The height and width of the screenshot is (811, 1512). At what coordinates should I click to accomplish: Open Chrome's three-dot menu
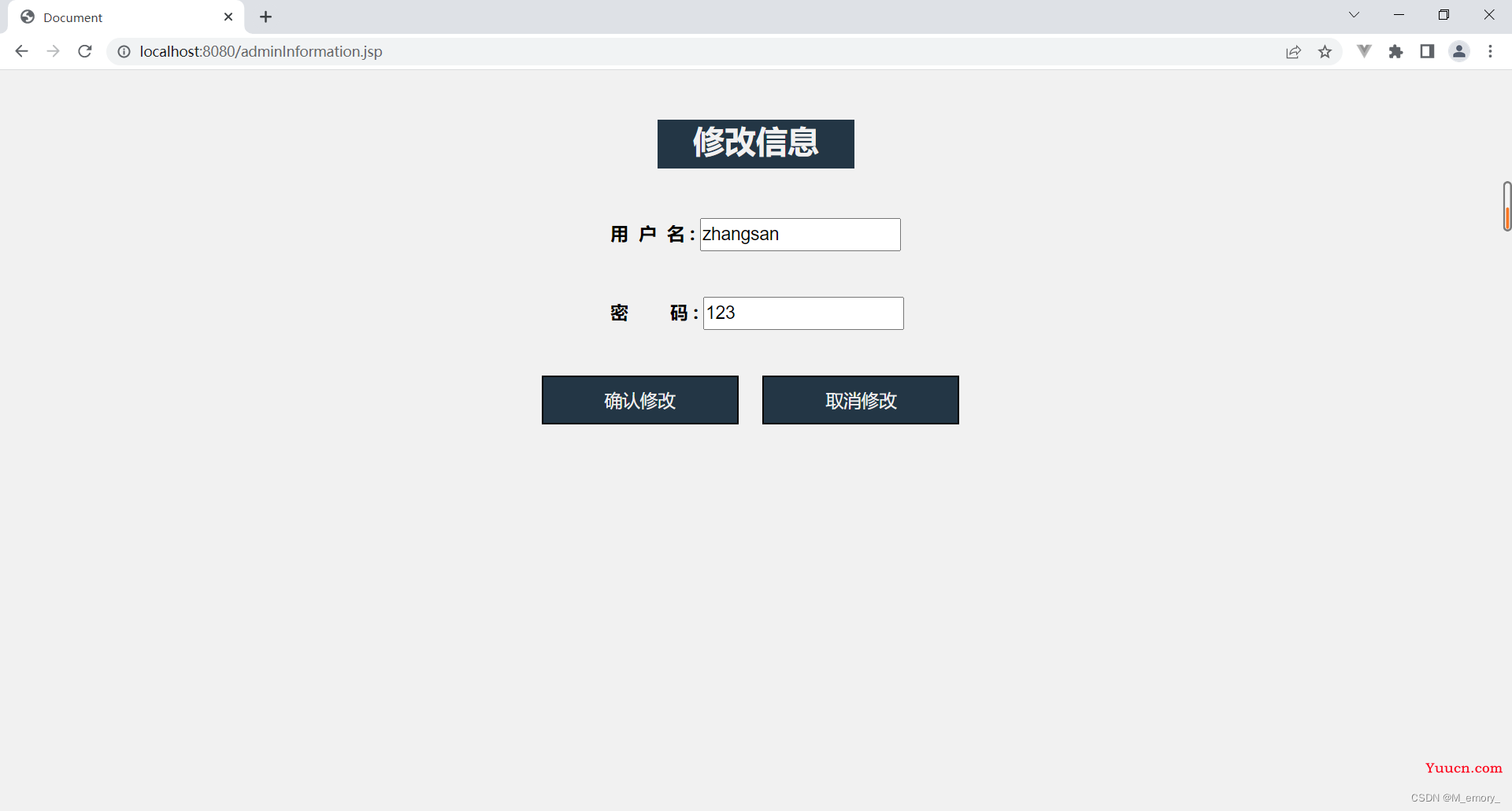pyautogui.click(x=1490, y=52)
